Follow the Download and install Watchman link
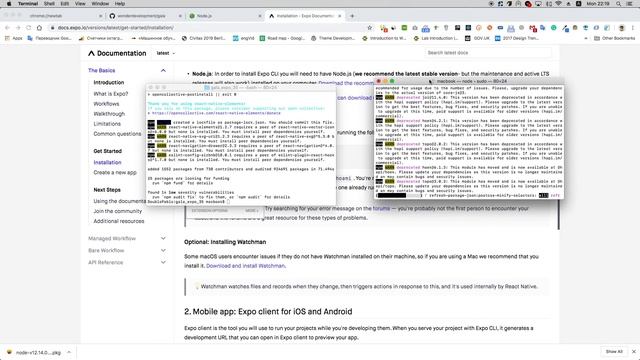This screenshot has height=360, width=640. click(x=245, y=266)
